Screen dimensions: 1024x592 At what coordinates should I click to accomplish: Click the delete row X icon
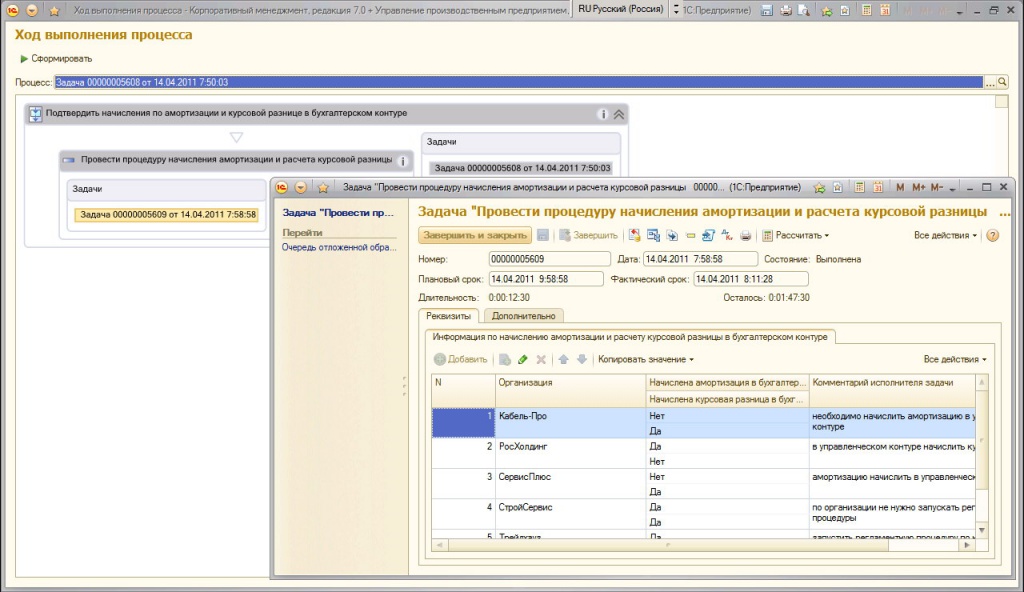[541, 359]
